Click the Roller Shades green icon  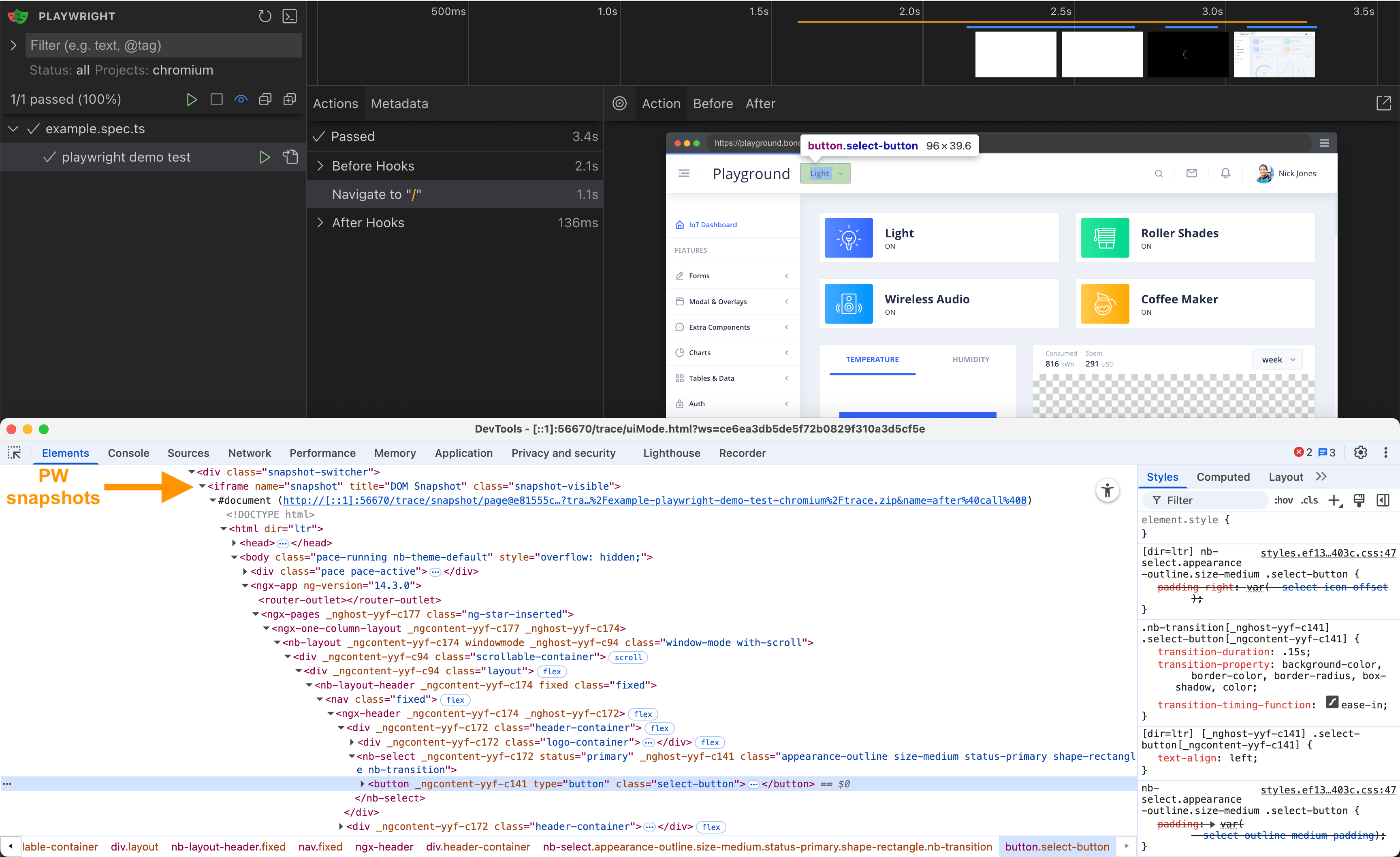pos(1105,238)
